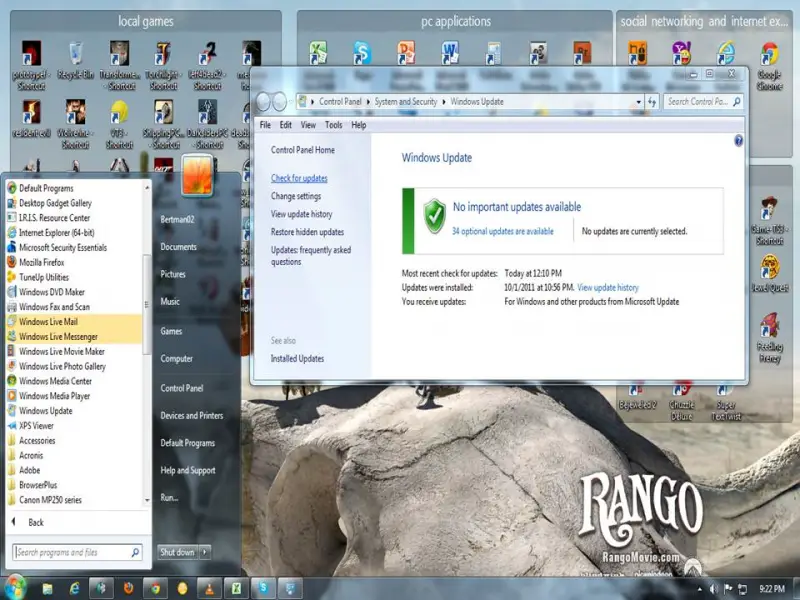Open Change settings in Windows Update

click(x=296, y=196)
